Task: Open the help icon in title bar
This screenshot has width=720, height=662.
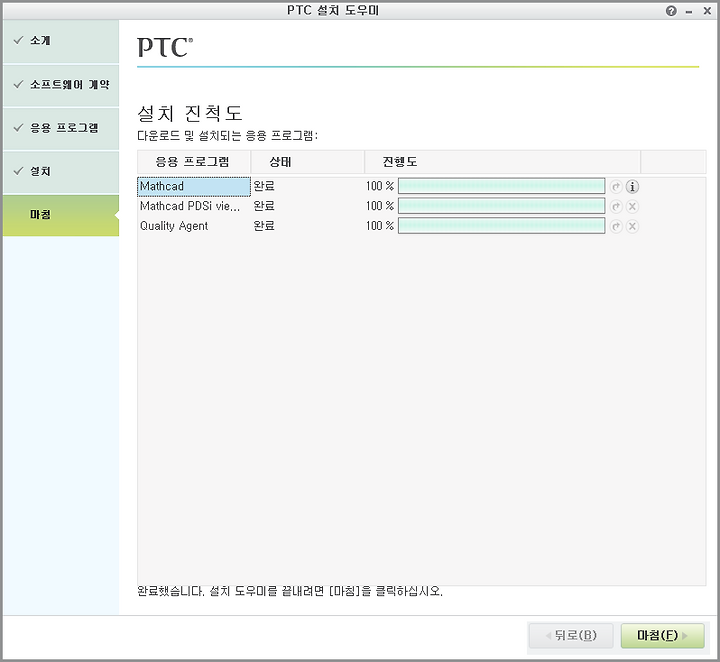Action: coord(671,11)
